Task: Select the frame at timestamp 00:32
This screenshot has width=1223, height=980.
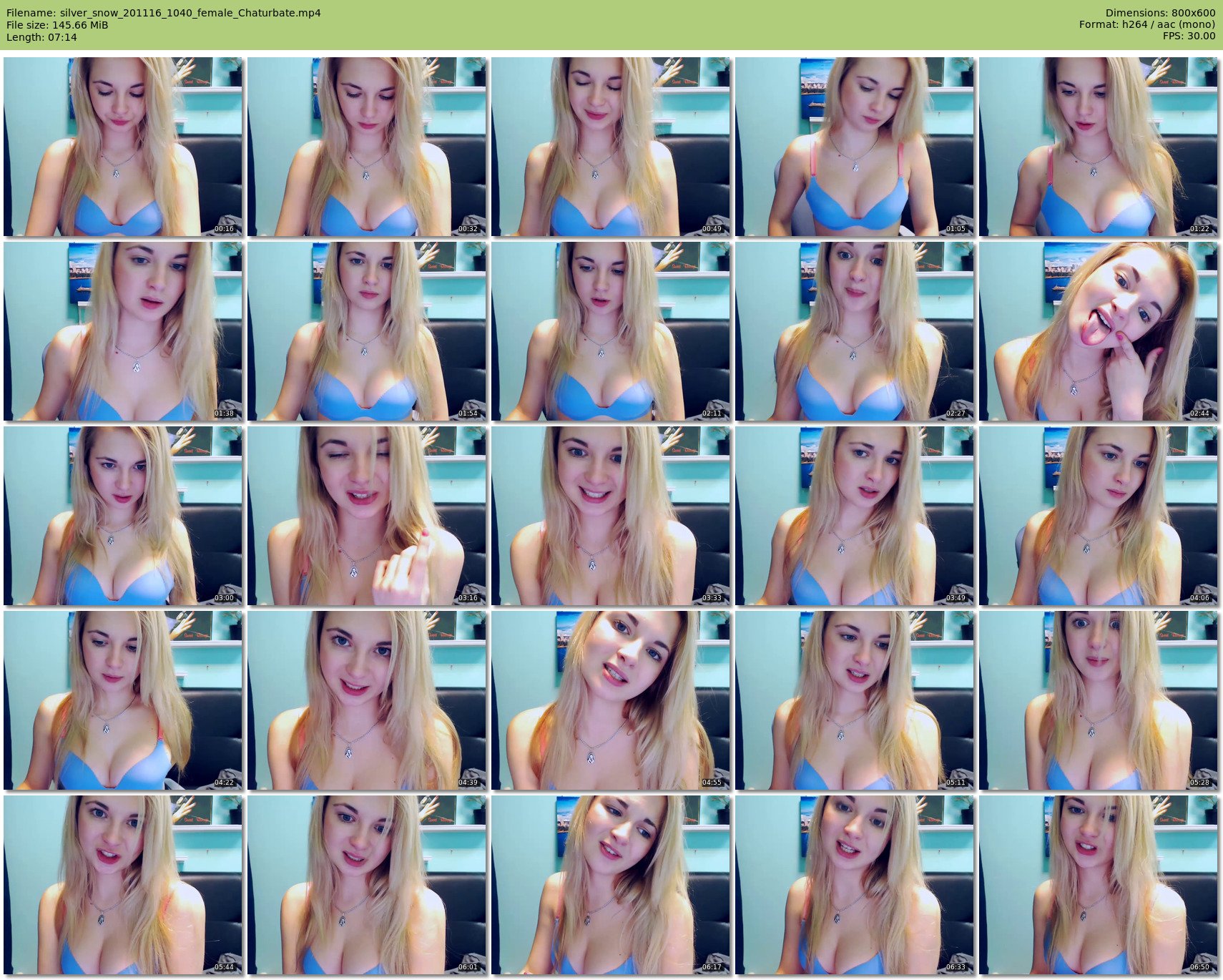Action: pyautogui.click(x=367, y=147)
